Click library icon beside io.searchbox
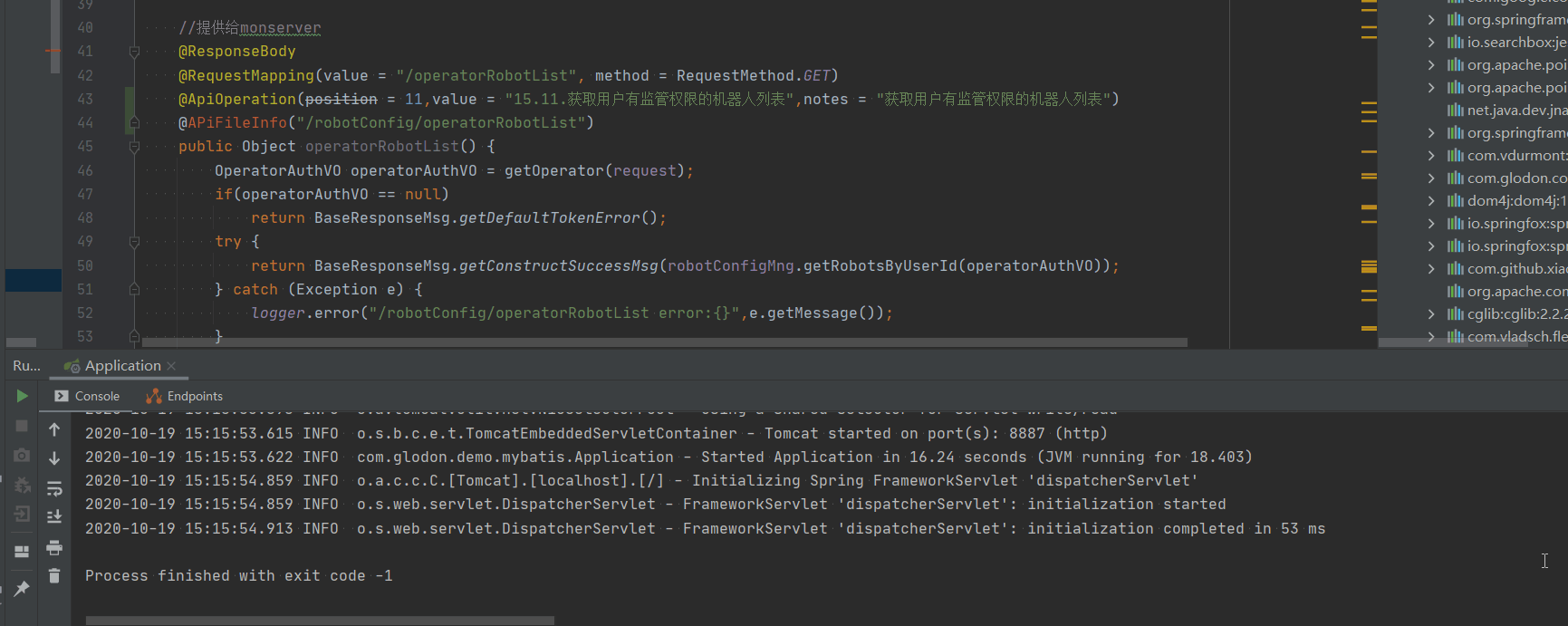Screen dimensions: 1568x626 pos(1455,43)
